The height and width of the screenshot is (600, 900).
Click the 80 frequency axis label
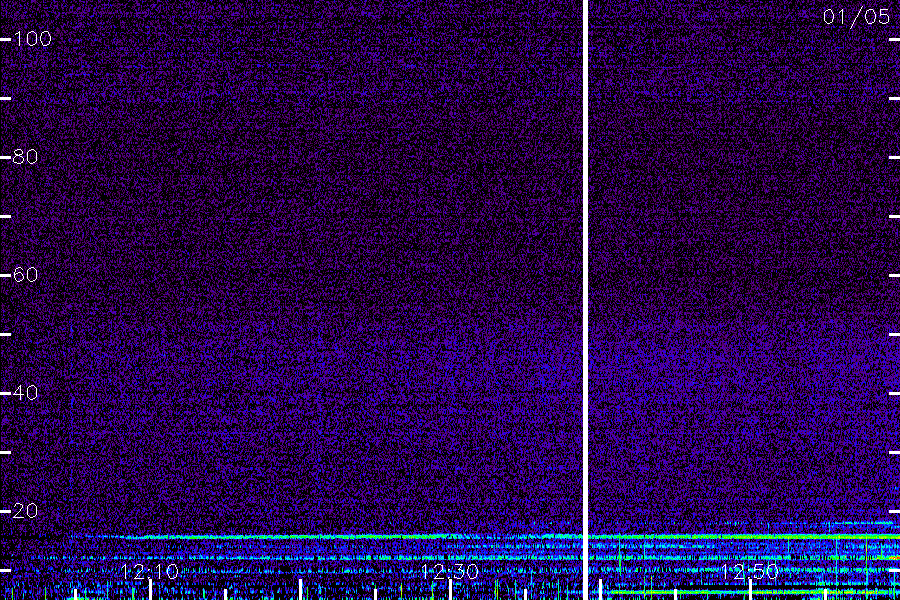click(25, 157)
